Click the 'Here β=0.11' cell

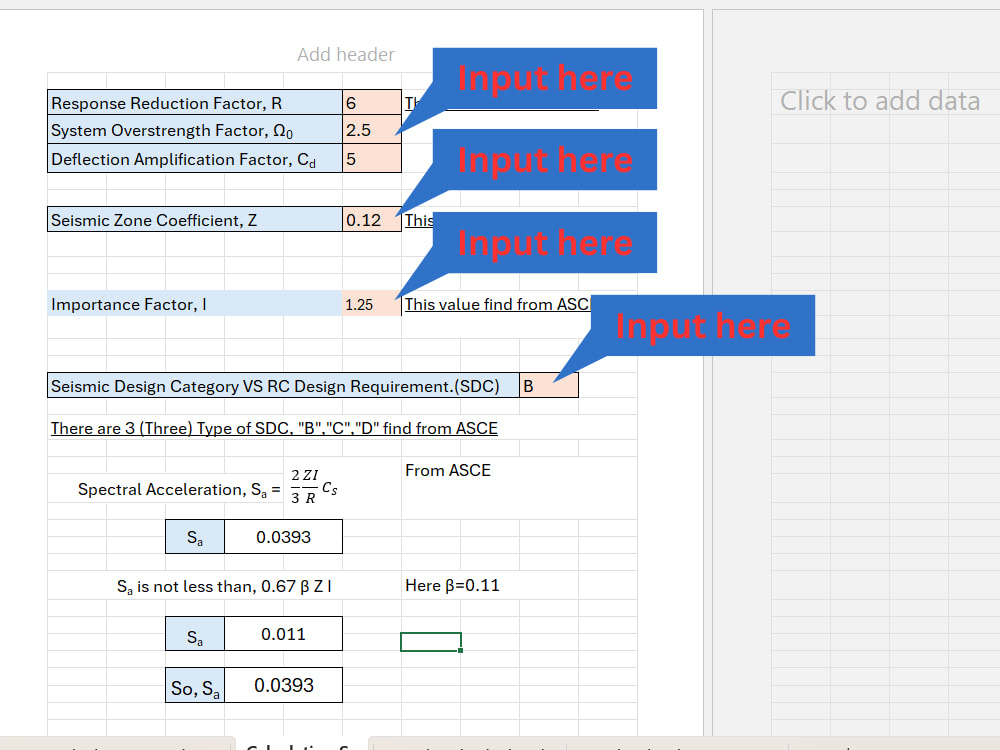click(452, 585)
